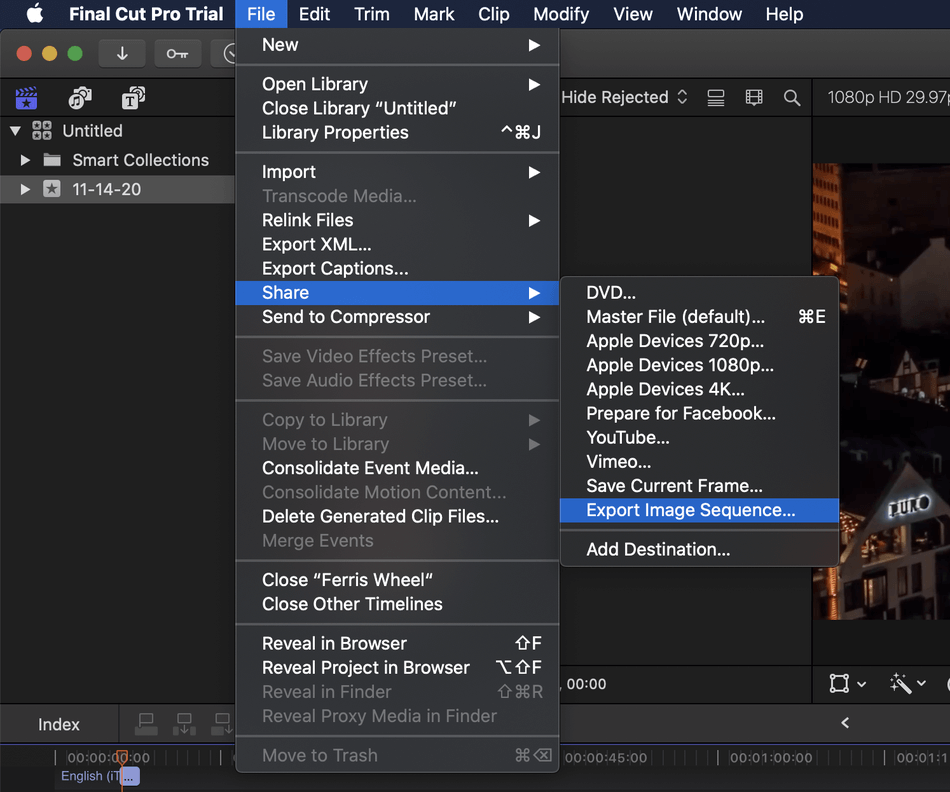Select the Untitled library grid icon
This screenshot has width=950, height=792.
[42, 130]
